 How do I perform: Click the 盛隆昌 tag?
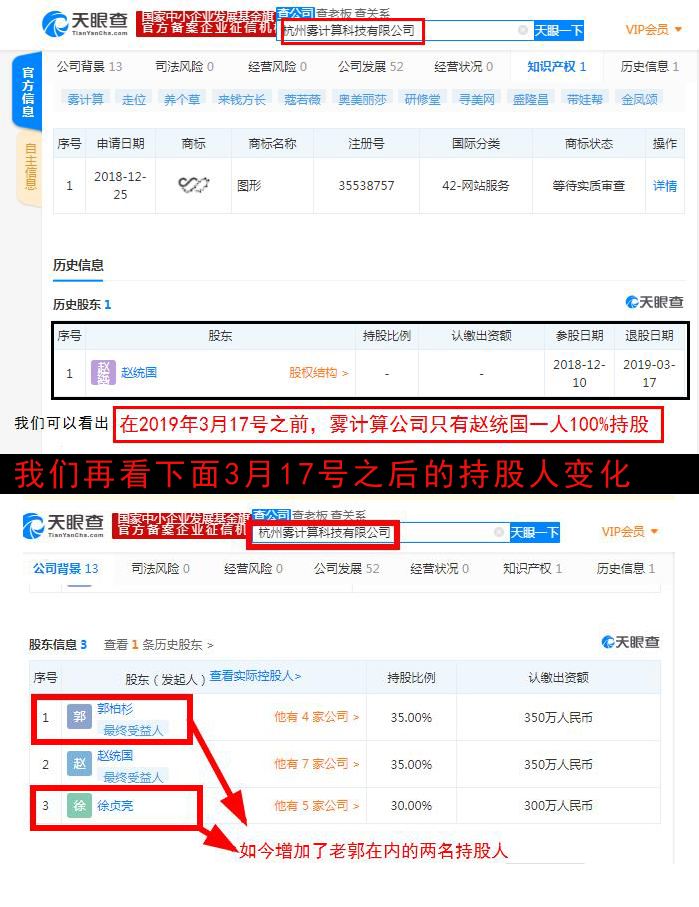click(531, 99)
